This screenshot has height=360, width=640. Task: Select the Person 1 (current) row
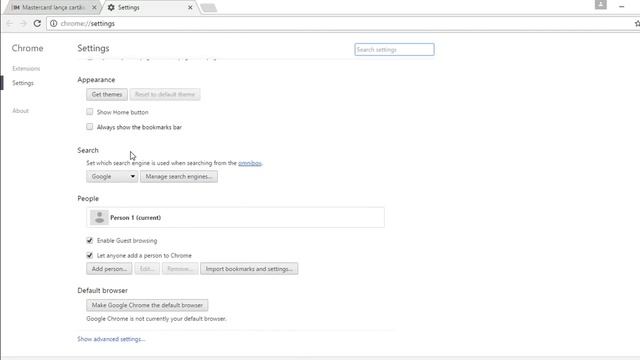point(236,218)
